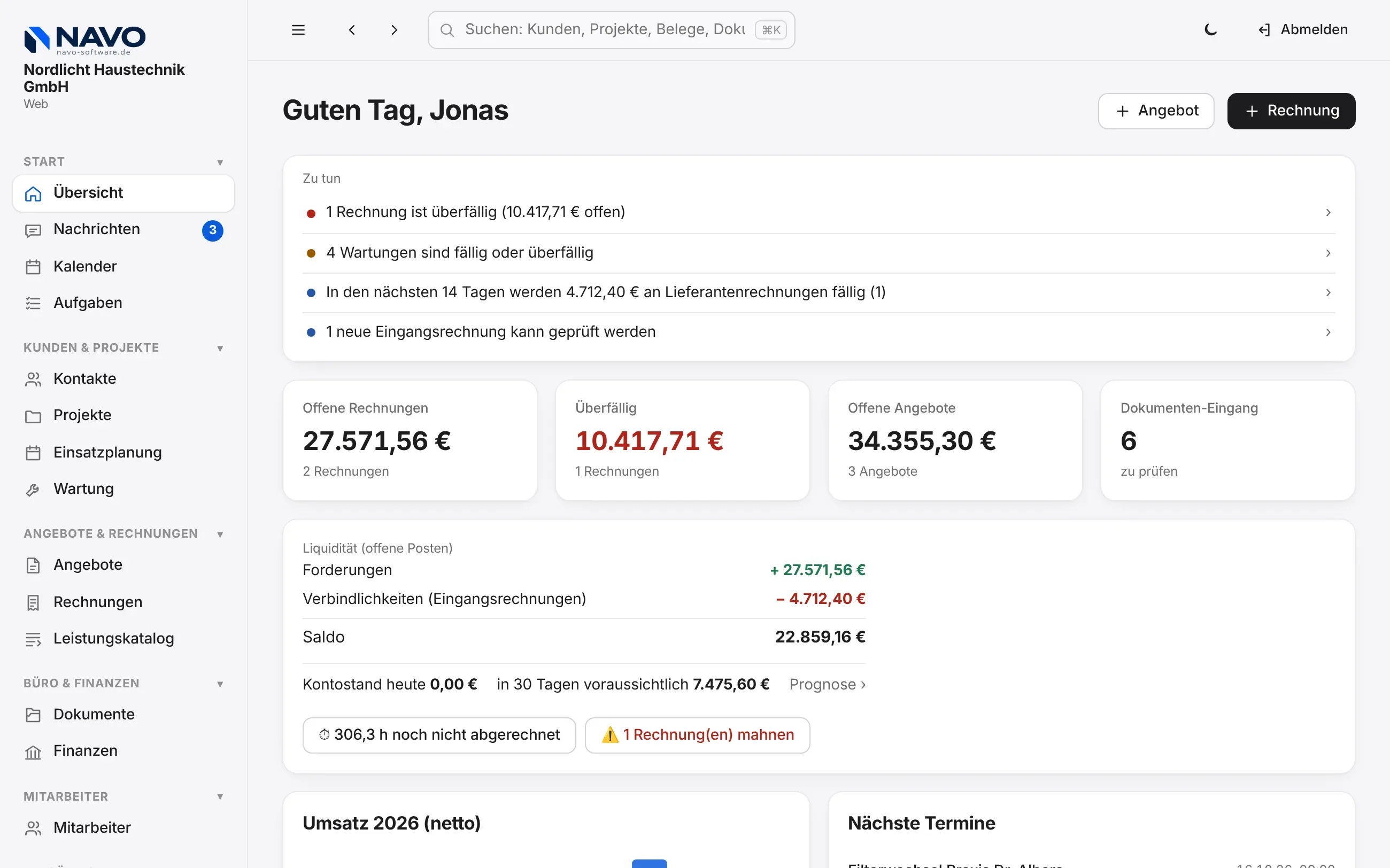Click the Projekte folder icon
The width and height of the screenshot is (1390, 868).
[33, 416]
